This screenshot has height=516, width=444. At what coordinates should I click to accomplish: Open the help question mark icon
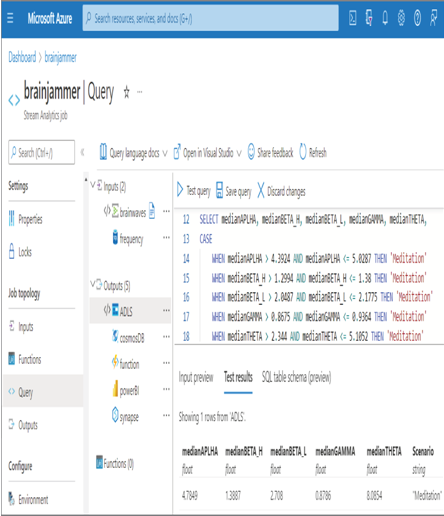417,18
